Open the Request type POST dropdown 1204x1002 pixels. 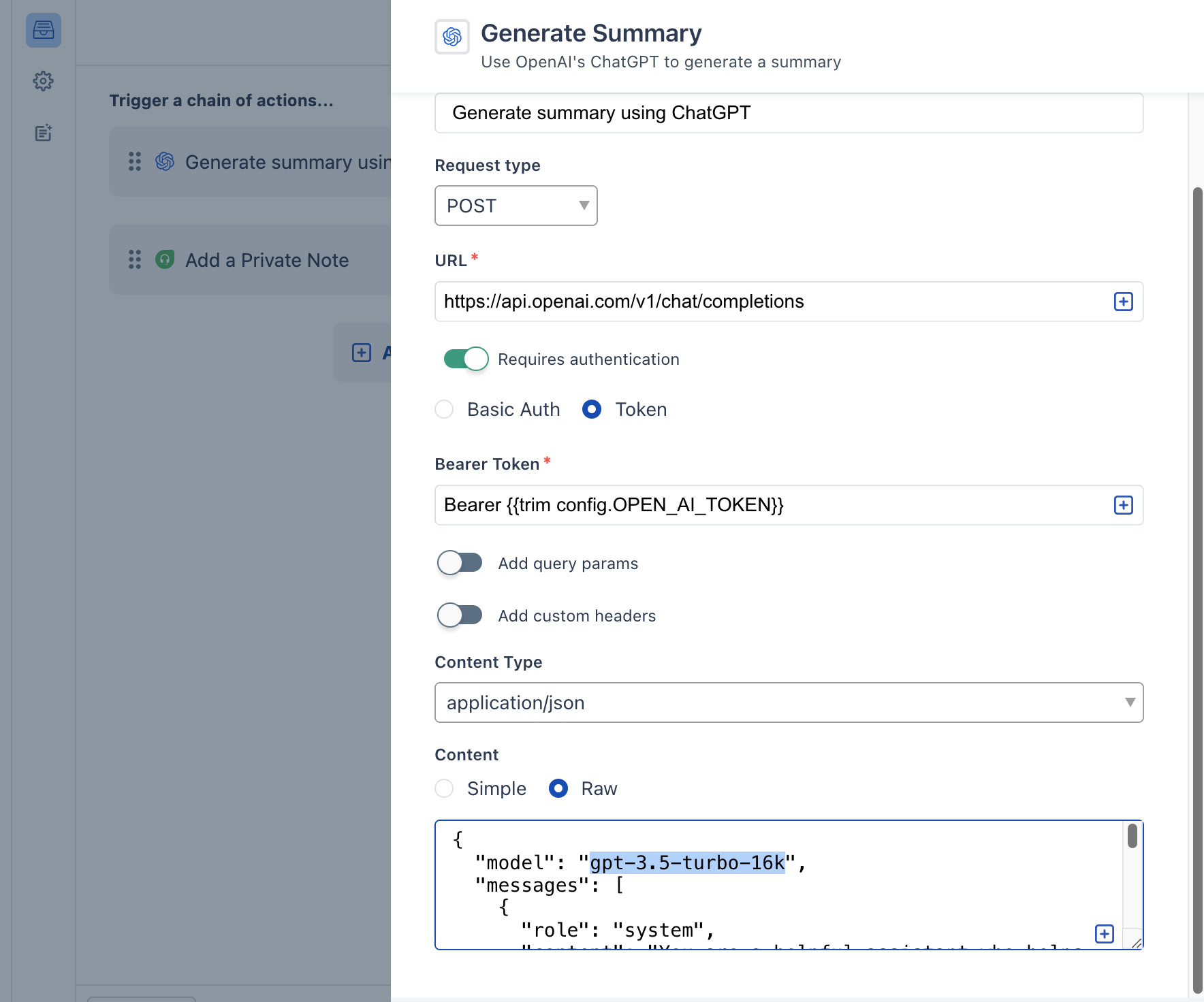pos(516,206)
